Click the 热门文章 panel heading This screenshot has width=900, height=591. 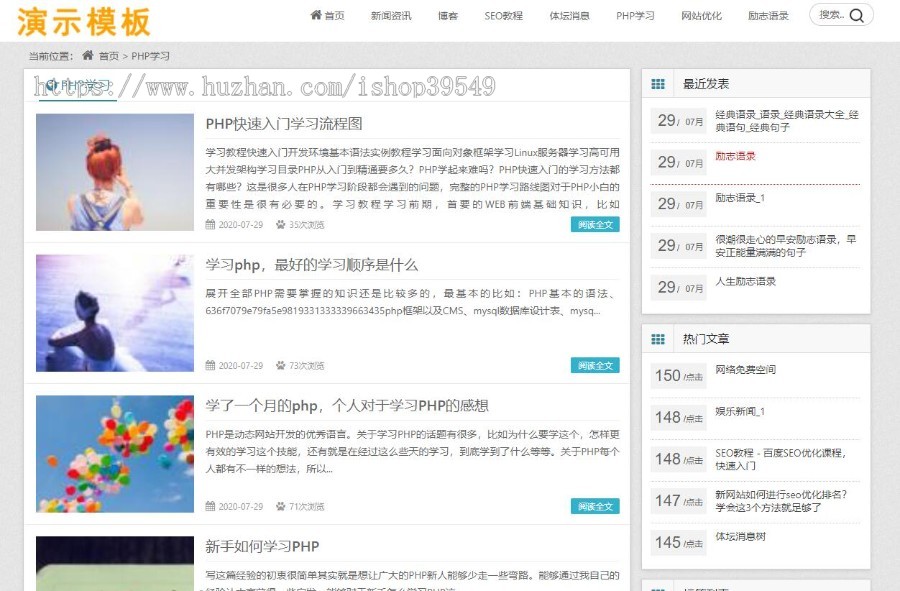705,339
